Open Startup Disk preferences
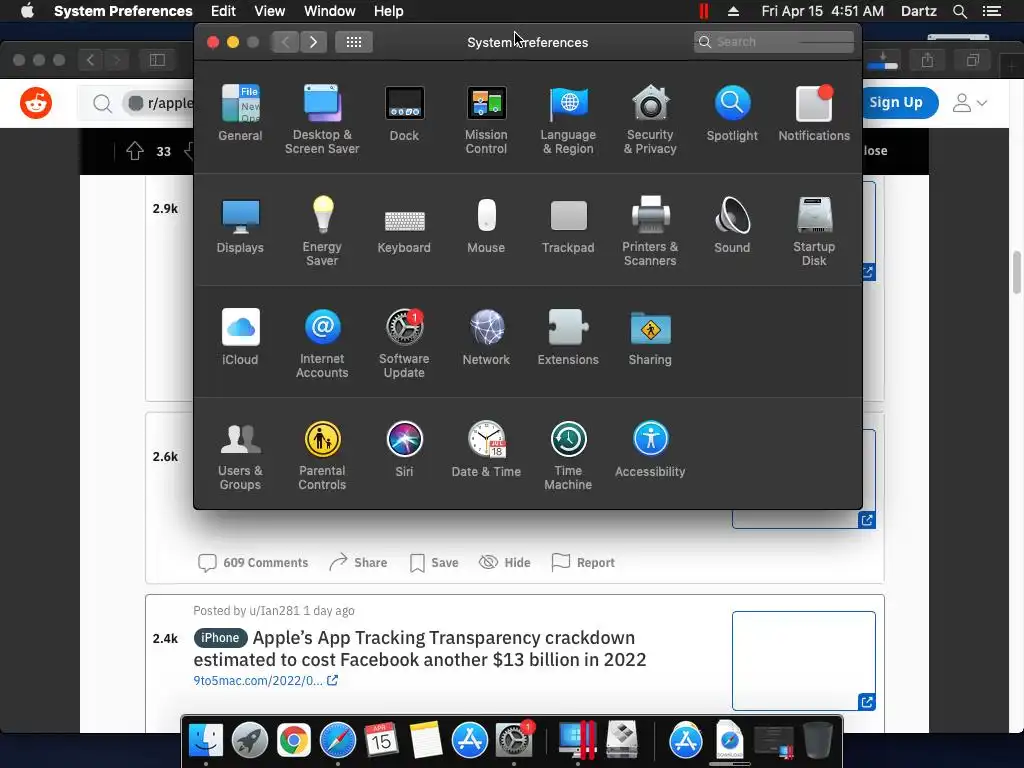 coord(814,231)
